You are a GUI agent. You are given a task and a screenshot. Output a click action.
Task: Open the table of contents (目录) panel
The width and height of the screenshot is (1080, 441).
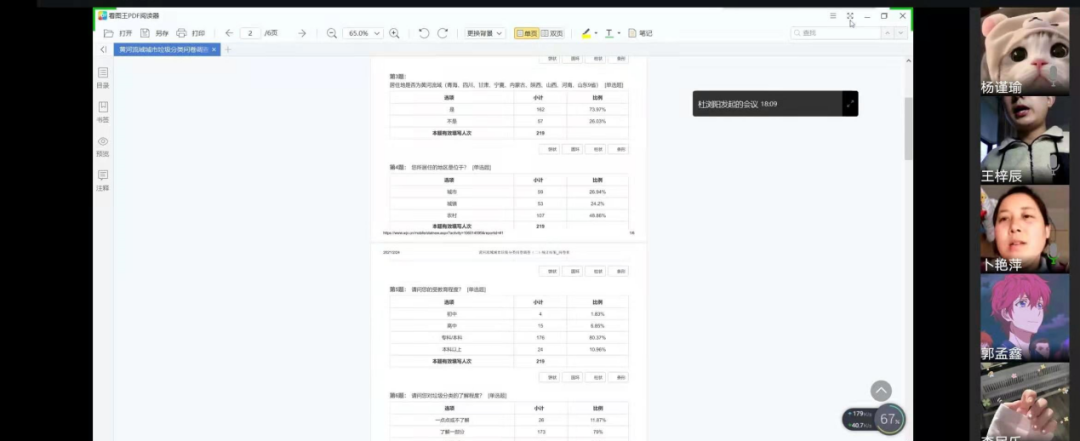pos(103,77)
